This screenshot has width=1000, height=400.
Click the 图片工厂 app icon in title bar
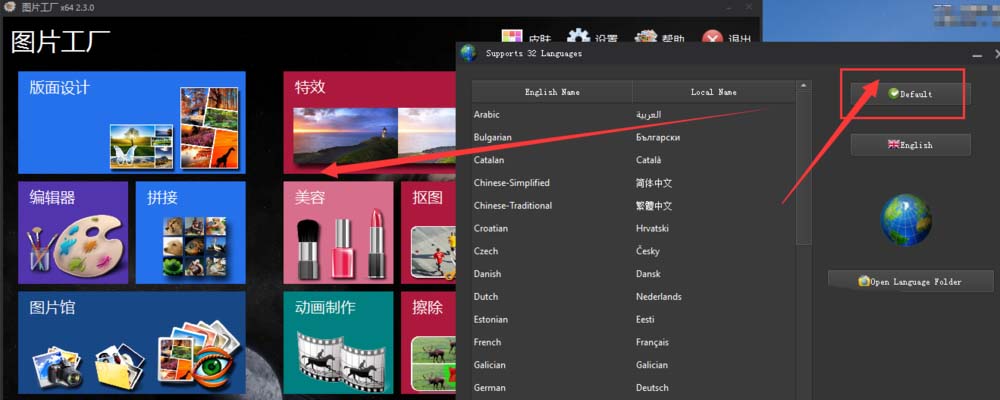[10, 8]
